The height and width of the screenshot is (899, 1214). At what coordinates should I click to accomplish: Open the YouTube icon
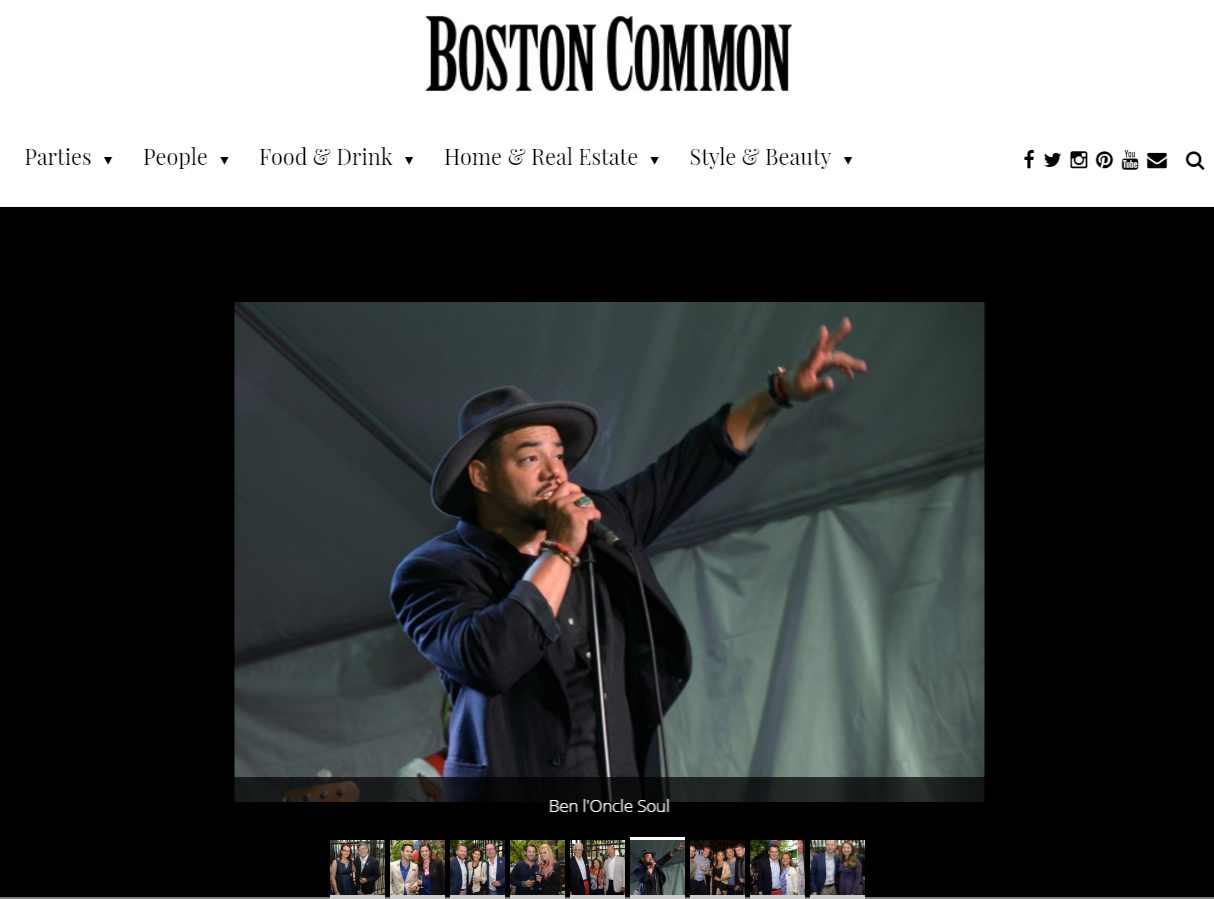[x=1130, y=160]
